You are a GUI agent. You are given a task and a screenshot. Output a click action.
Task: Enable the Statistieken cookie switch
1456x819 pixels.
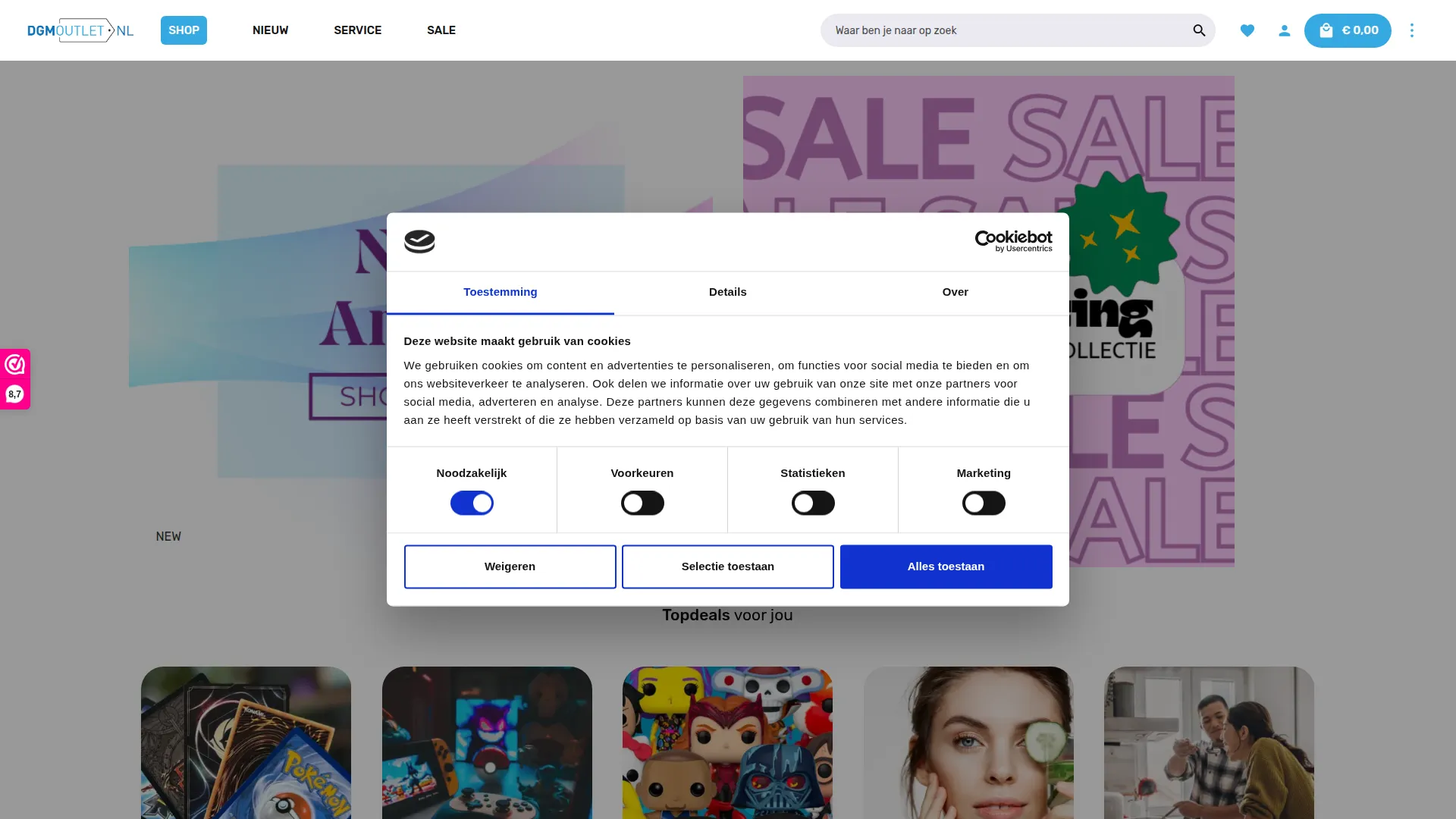813,503
